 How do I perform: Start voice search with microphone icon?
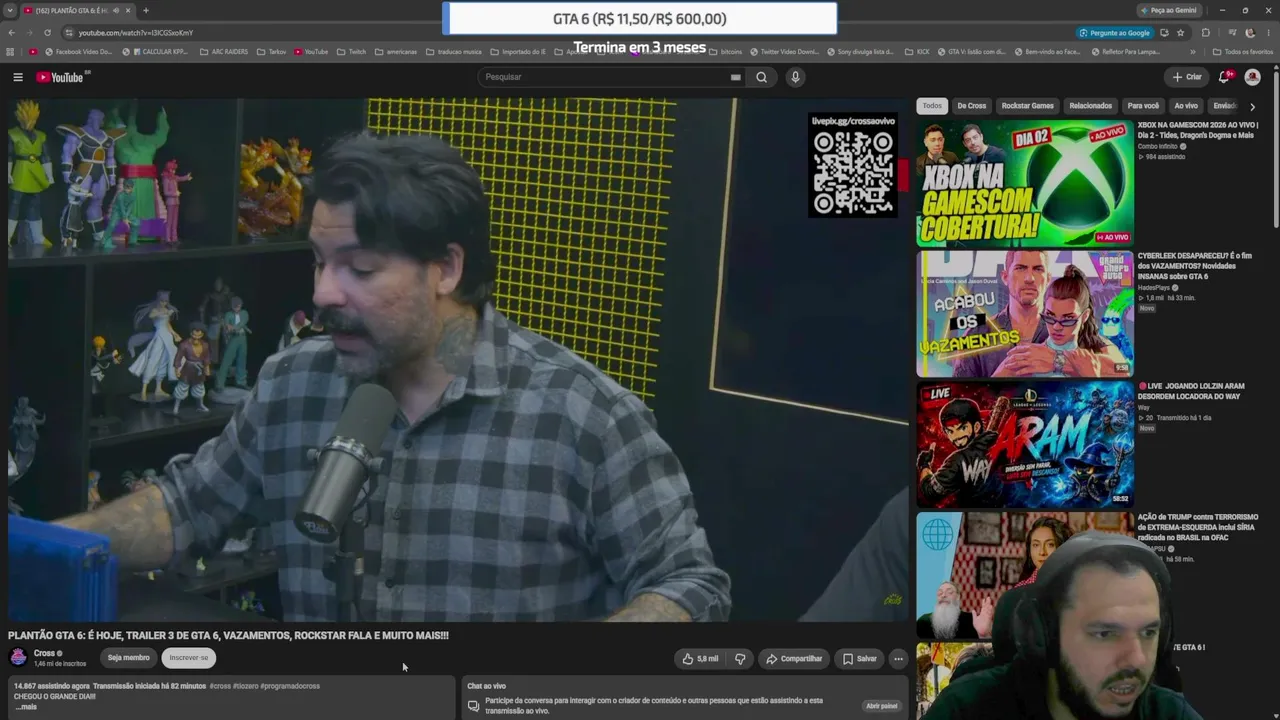795,77
